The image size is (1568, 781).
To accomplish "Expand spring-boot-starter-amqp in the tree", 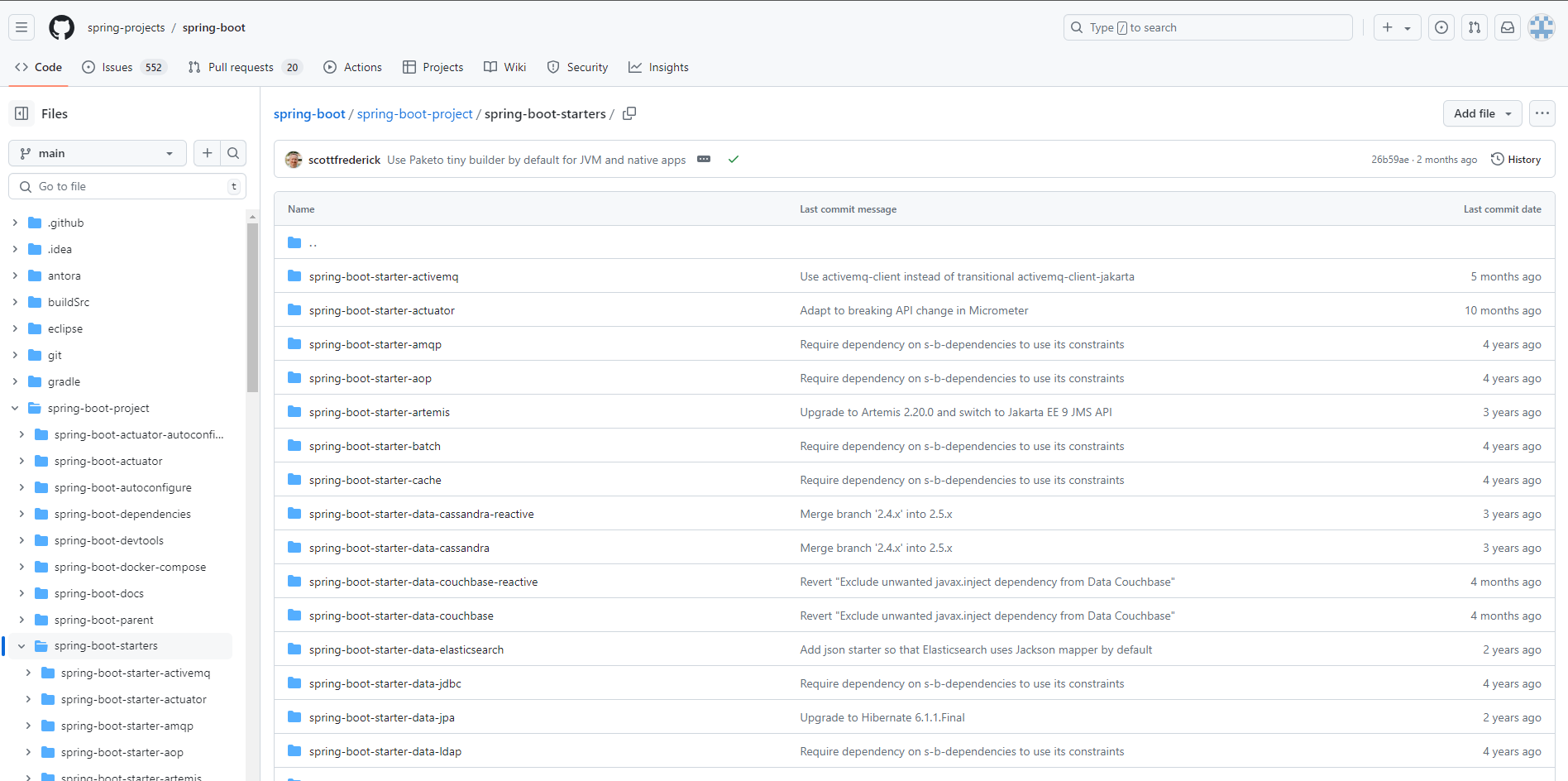I will [28, 726].
